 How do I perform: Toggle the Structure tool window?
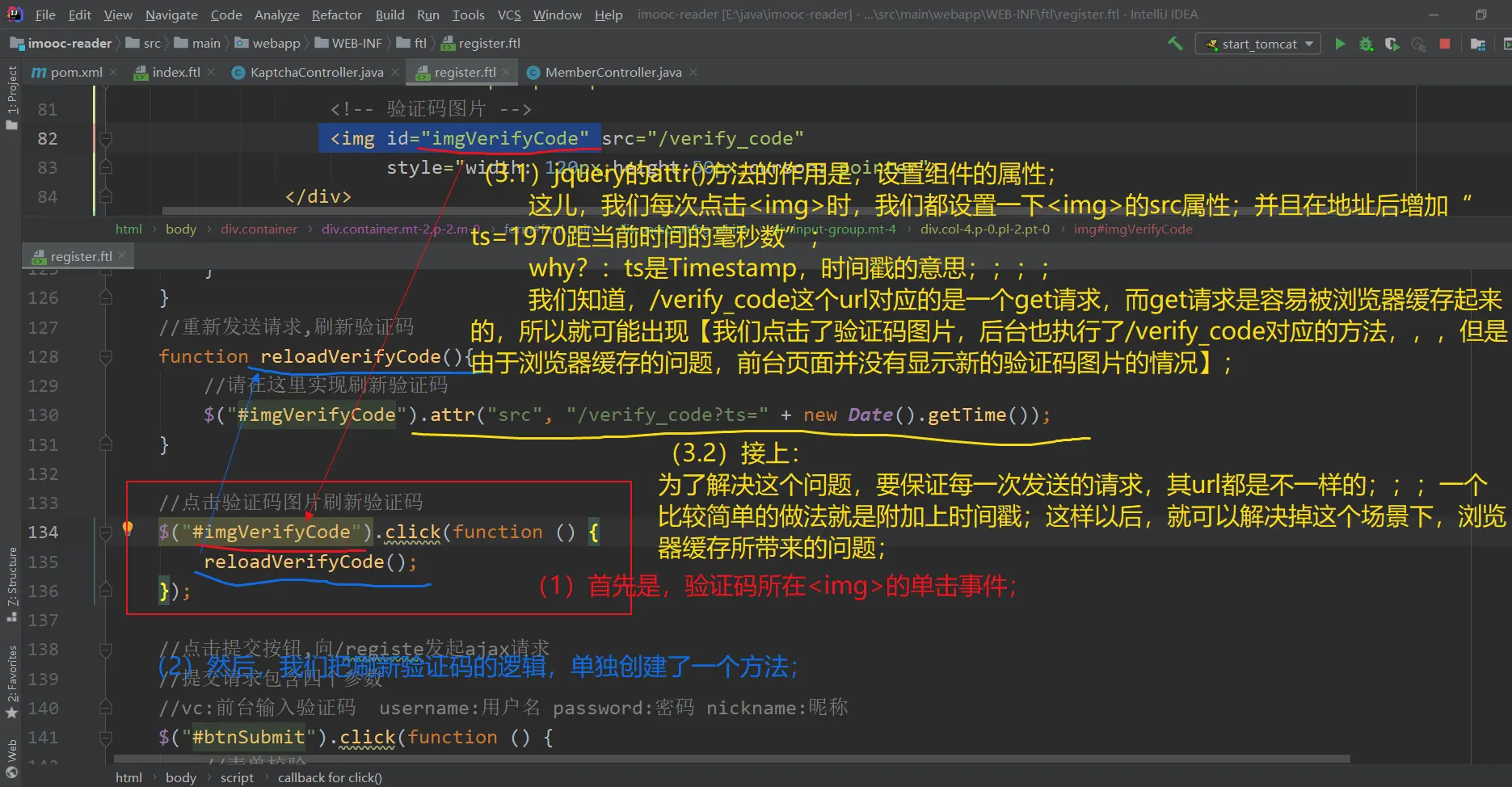(x=11, y=584)
